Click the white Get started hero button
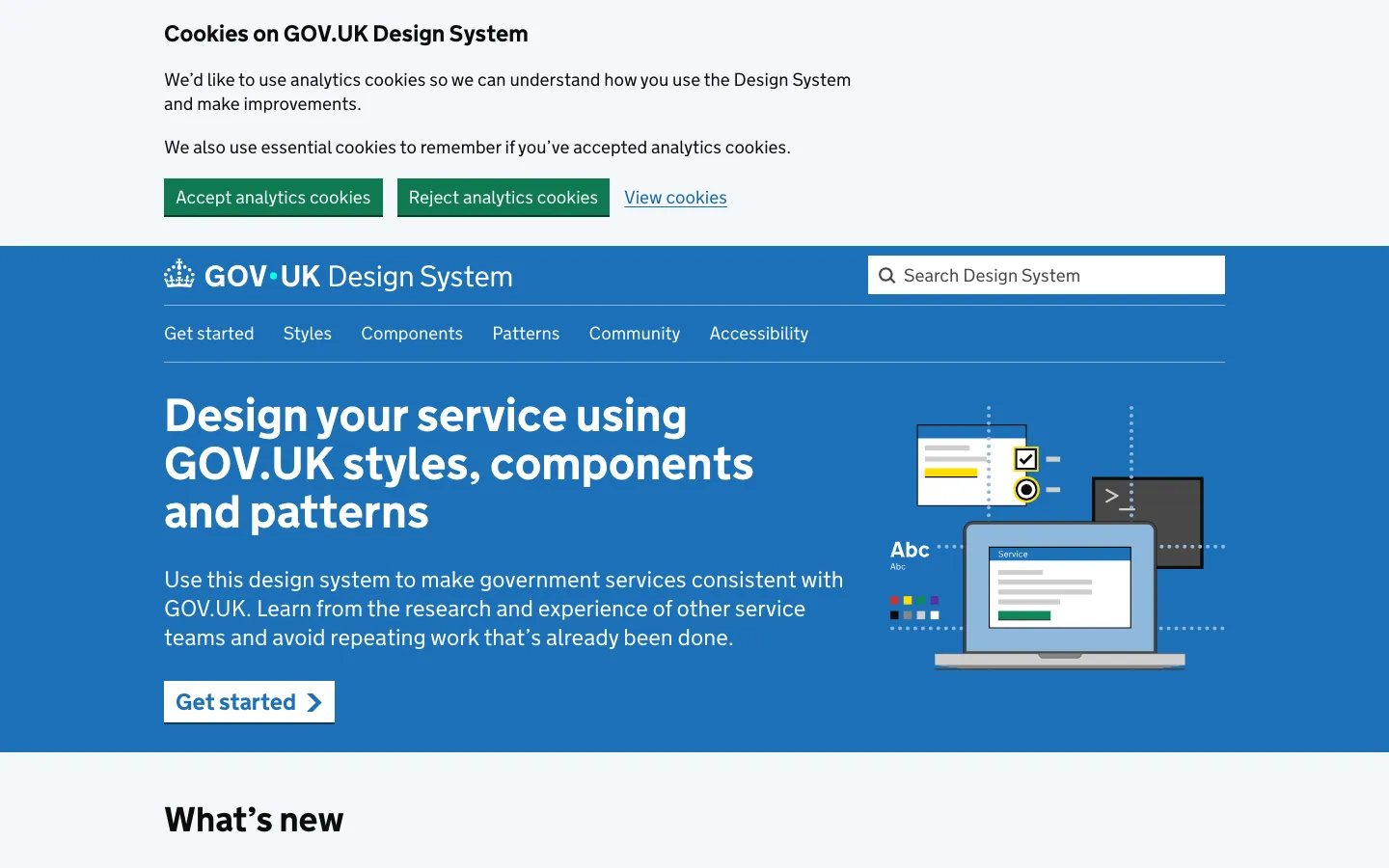Image resolution: width=1389 pixels, height=868 pixels. 249,702
